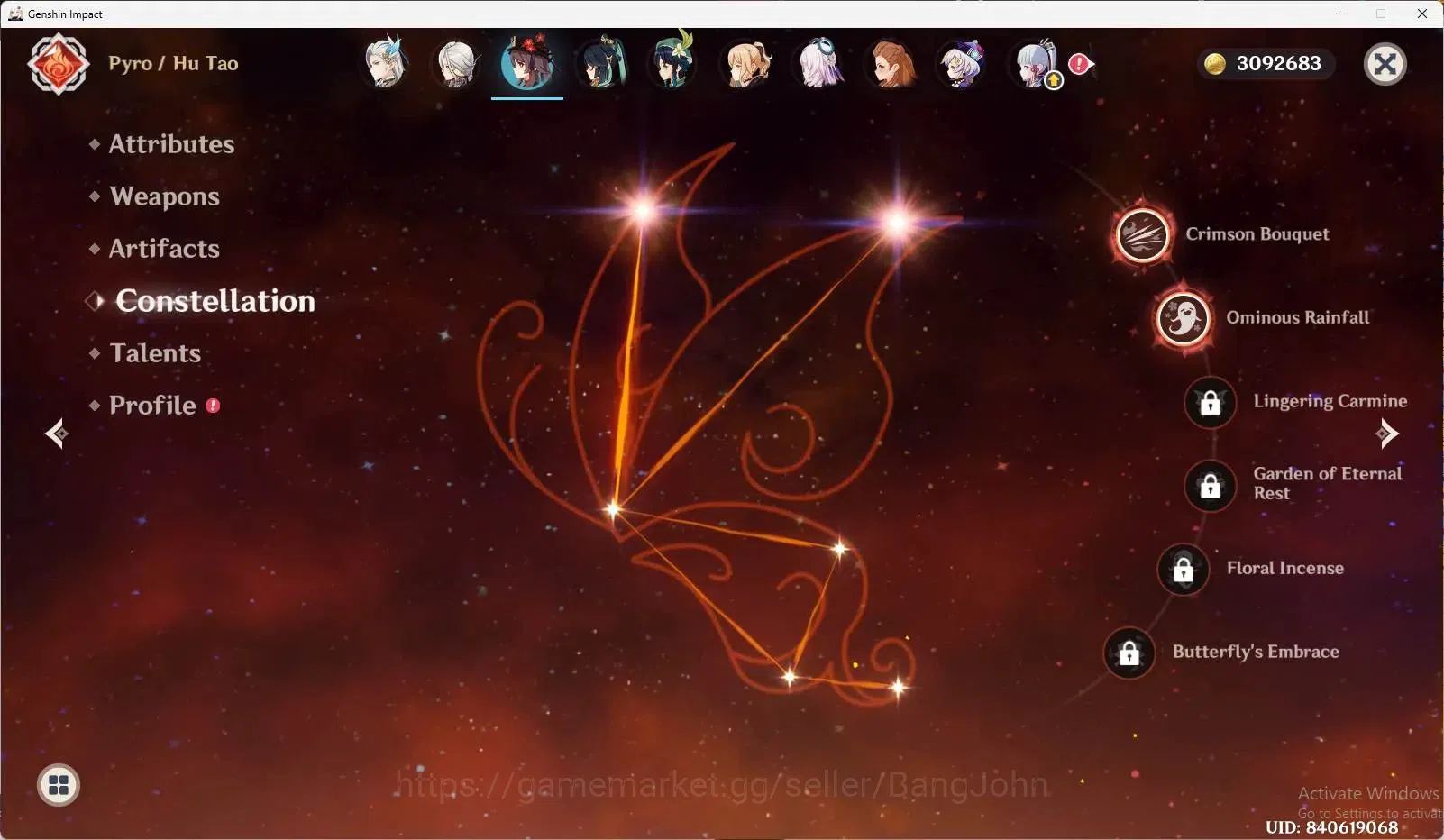Click the locked Butterfly's Embrace node
This screenshot has width=1444, height=840.
(1129, 653)
